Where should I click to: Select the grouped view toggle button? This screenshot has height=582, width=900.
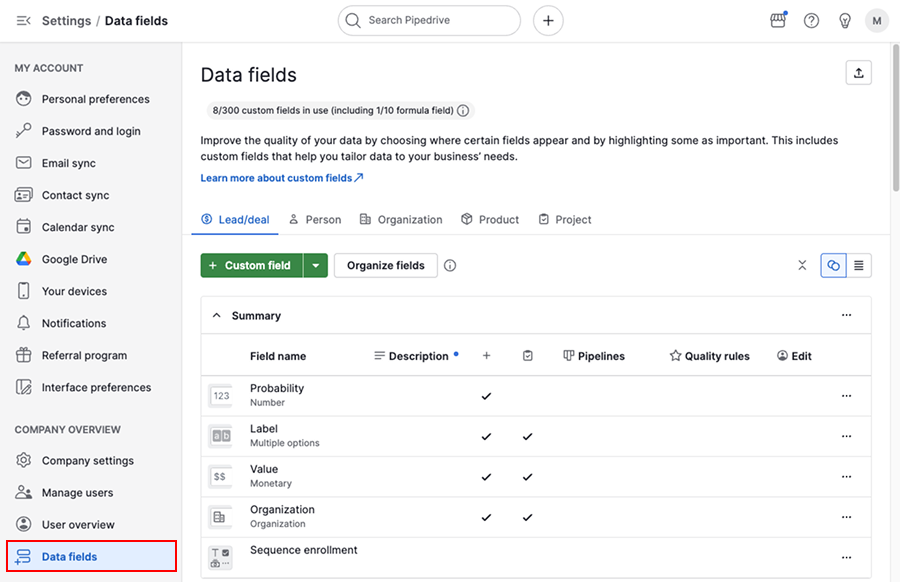click(x=833, y=266)
